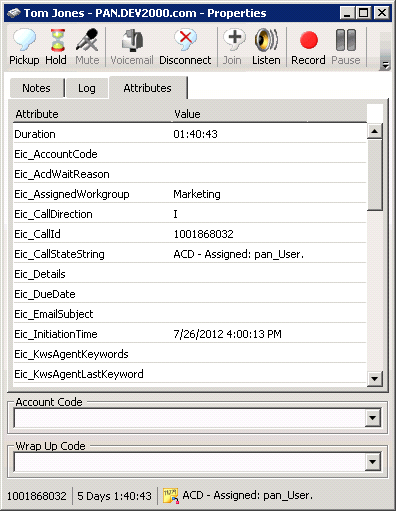Click the scroll down arrow of the attributes list
This screenshot has width=396, height=511.
[x=375, y=379]
